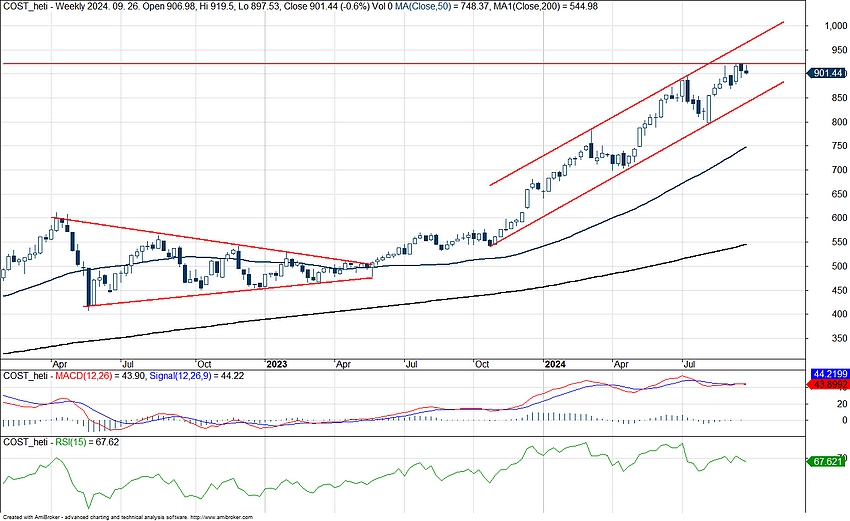Click the most recent weekly candlestick
The image size is (850, 521).
(745, 70)
